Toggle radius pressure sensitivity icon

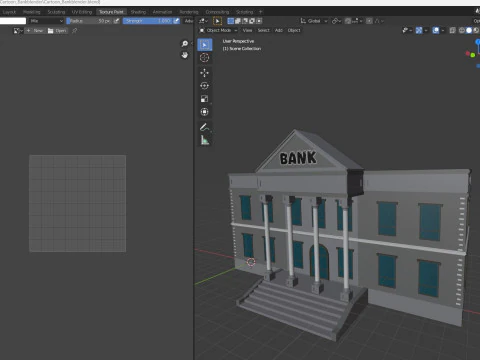[x=116, y=21]
